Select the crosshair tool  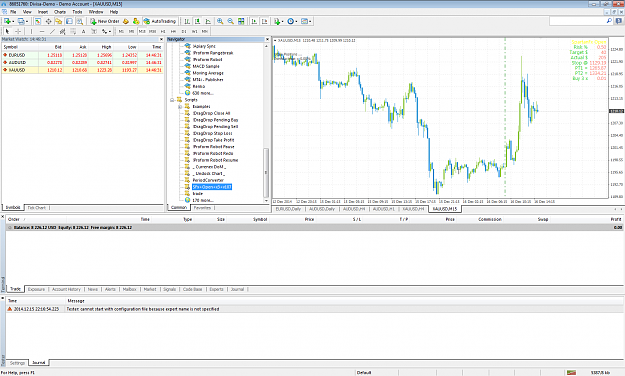[x=18, y=31]
